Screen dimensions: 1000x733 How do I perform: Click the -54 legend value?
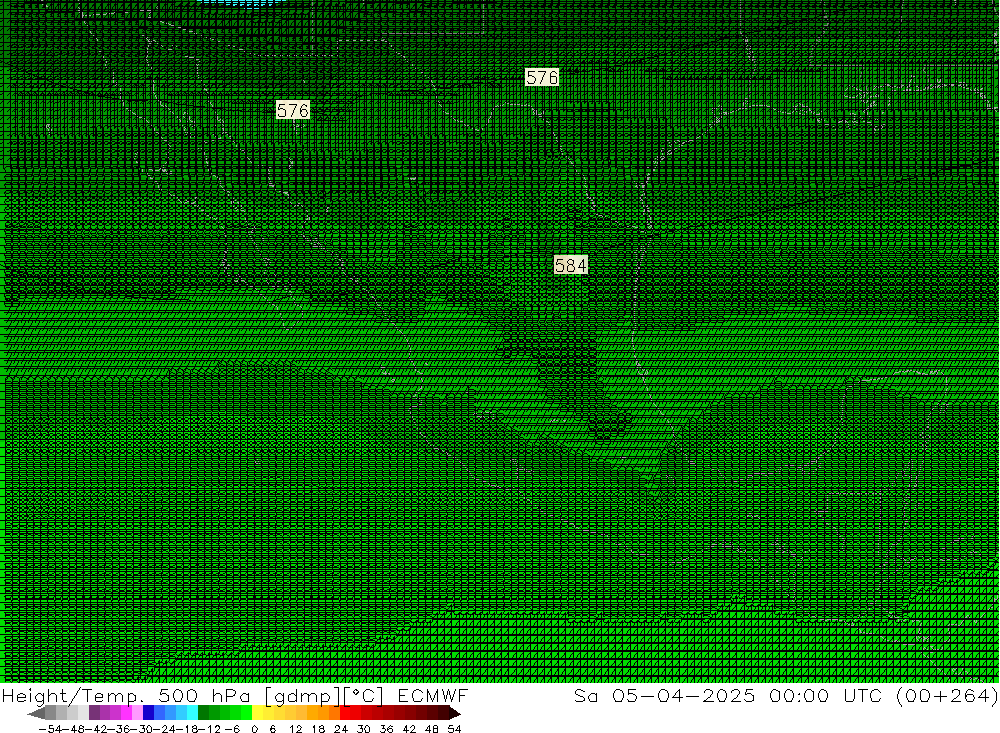pos(50,729)
